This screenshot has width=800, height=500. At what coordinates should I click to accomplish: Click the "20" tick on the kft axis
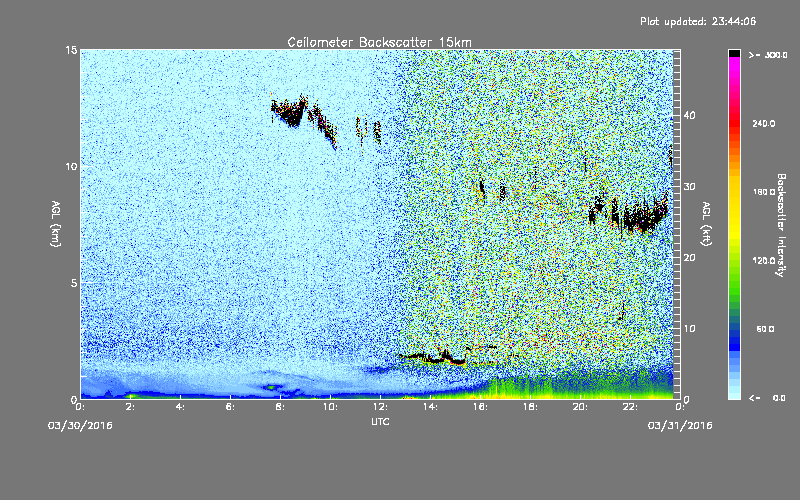pyautogui.click(x=689, y=257)
